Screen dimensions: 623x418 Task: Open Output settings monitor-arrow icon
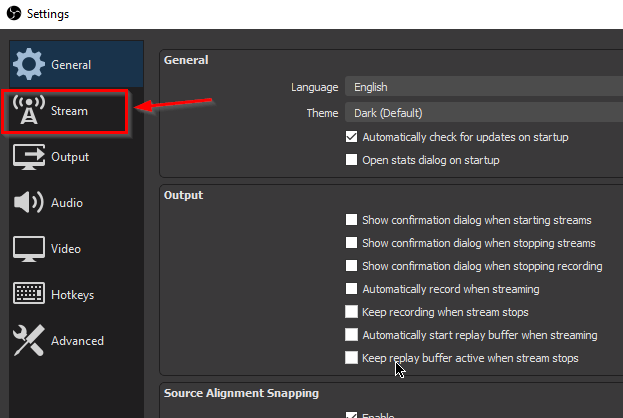coord(29,157)
